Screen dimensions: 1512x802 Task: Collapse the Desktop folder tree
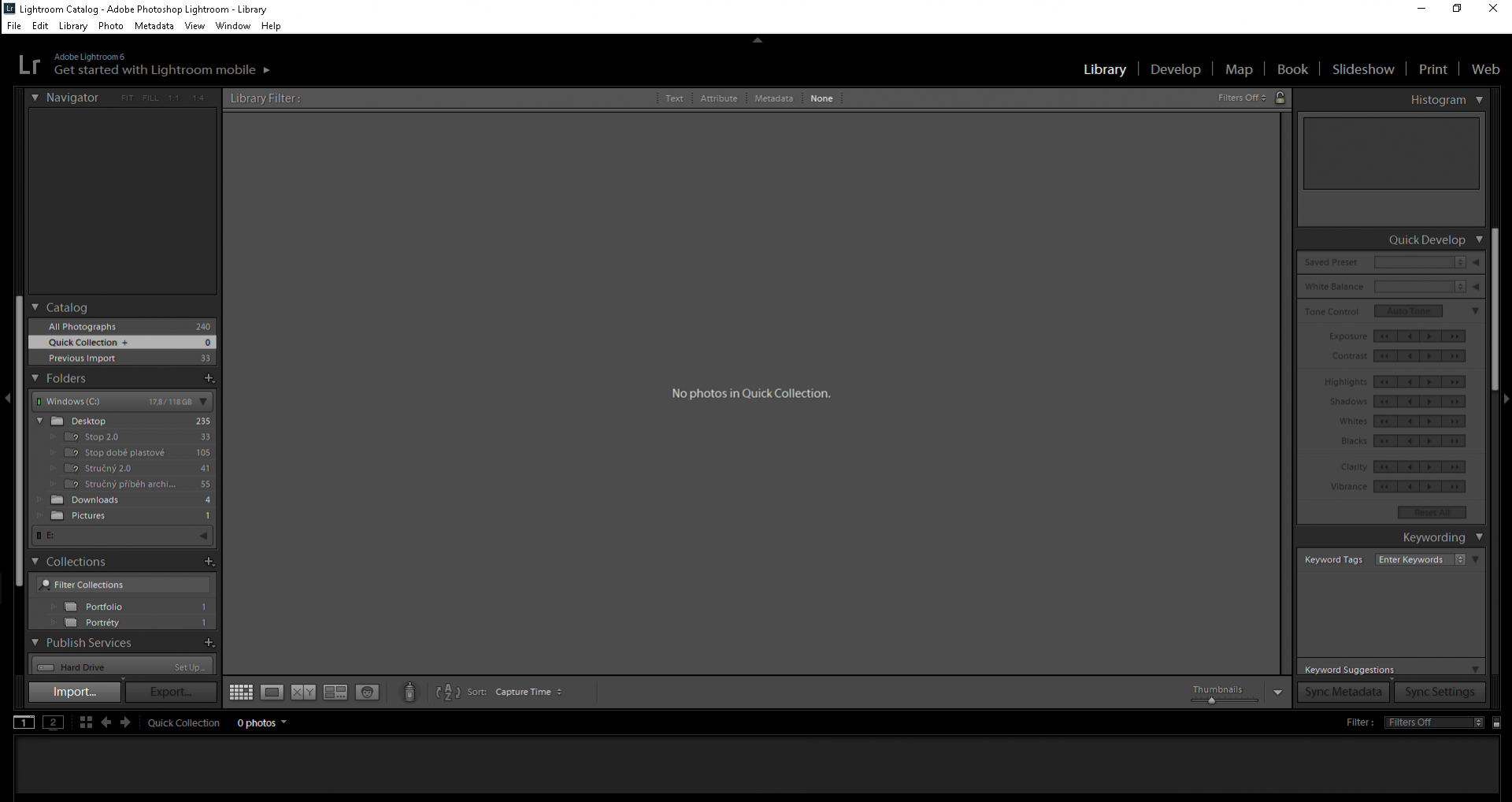point(39,421)
